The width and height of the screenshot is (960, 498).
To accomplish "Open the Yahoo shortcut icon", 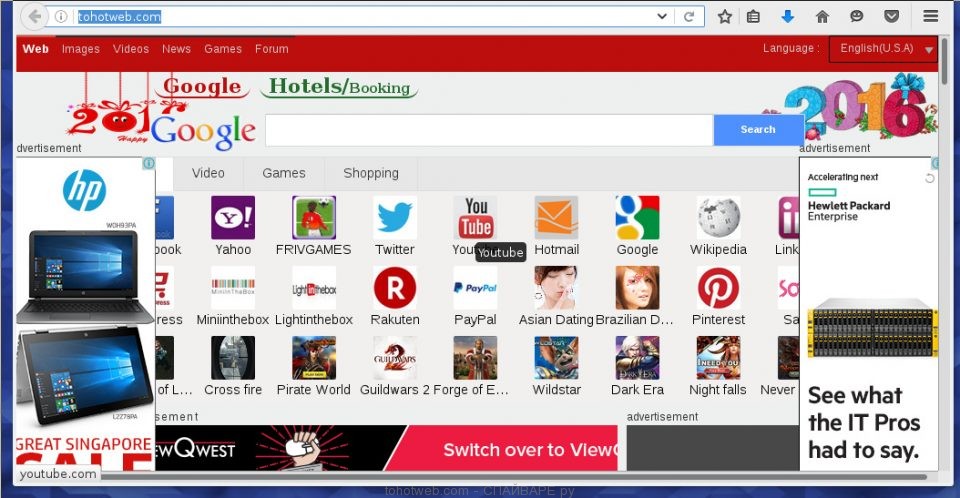I will click(233, 217).
